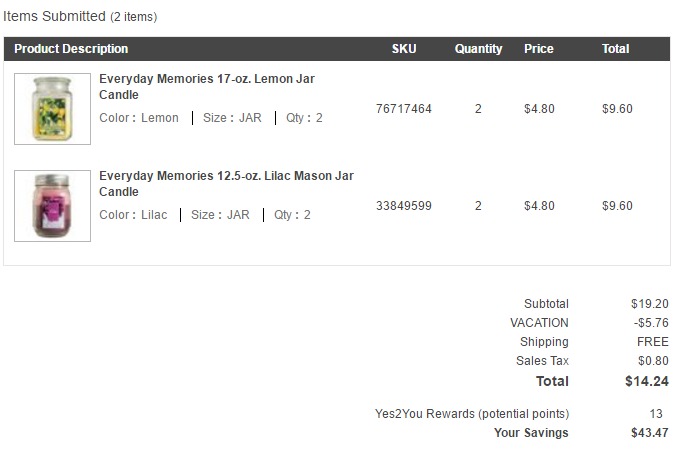
Task: Click the Color: Lemon attribute text
Action: [139, 118]
